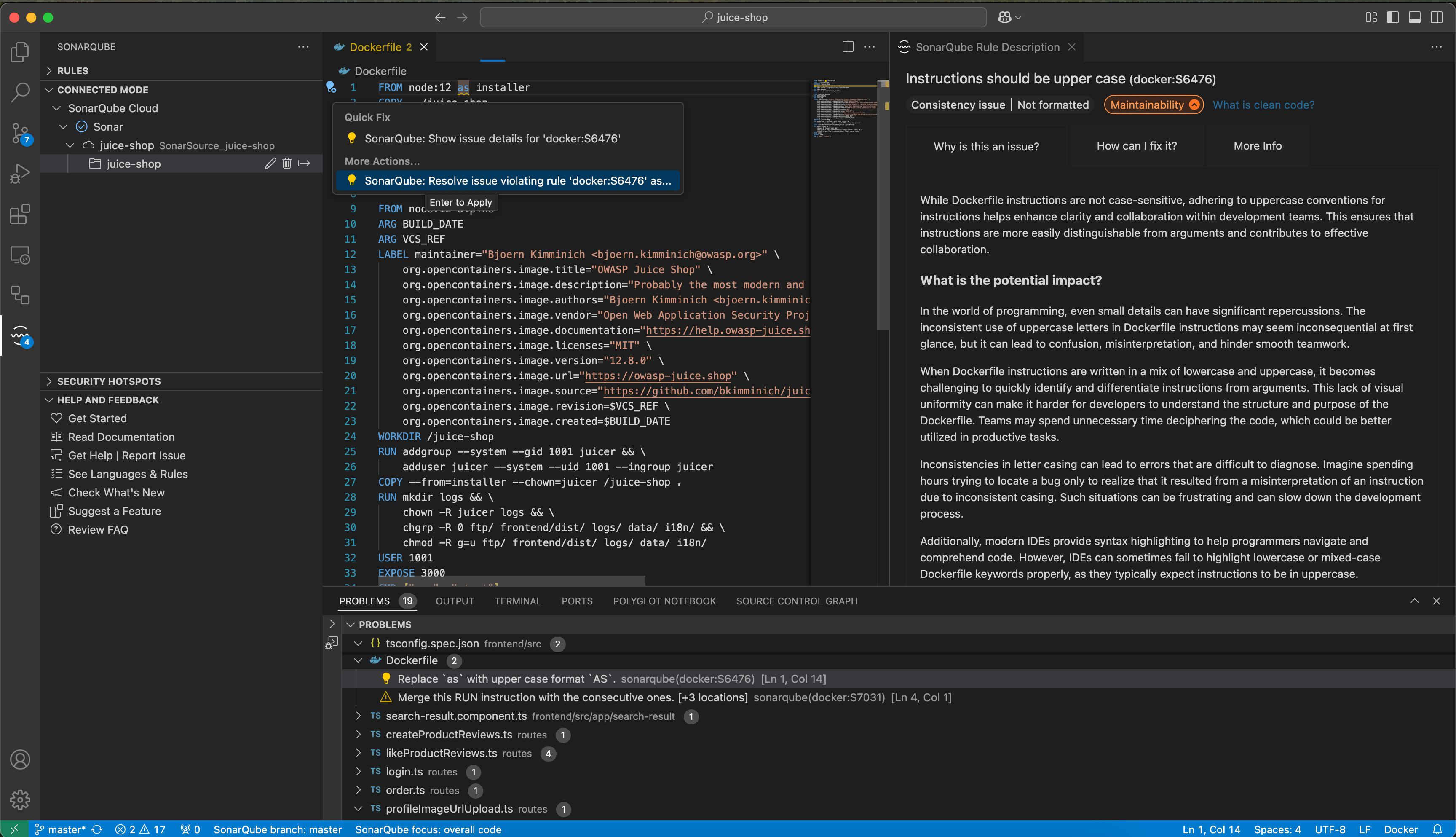Toggle bottom panel layout button

(x=1415, y=17)
